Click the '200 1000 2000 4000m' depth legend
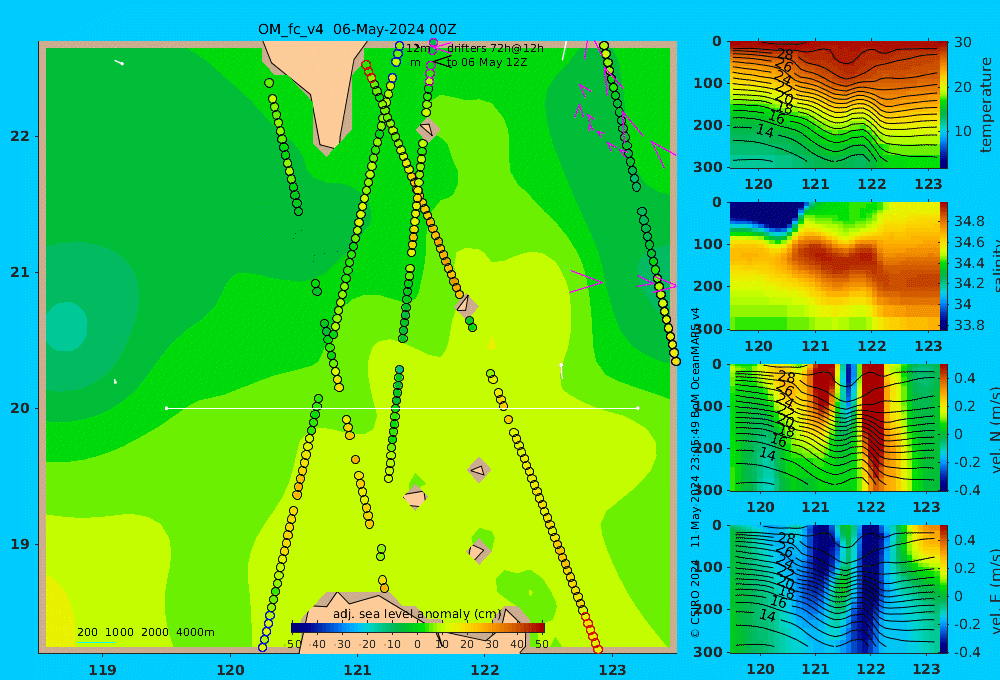 click(145, 632)
